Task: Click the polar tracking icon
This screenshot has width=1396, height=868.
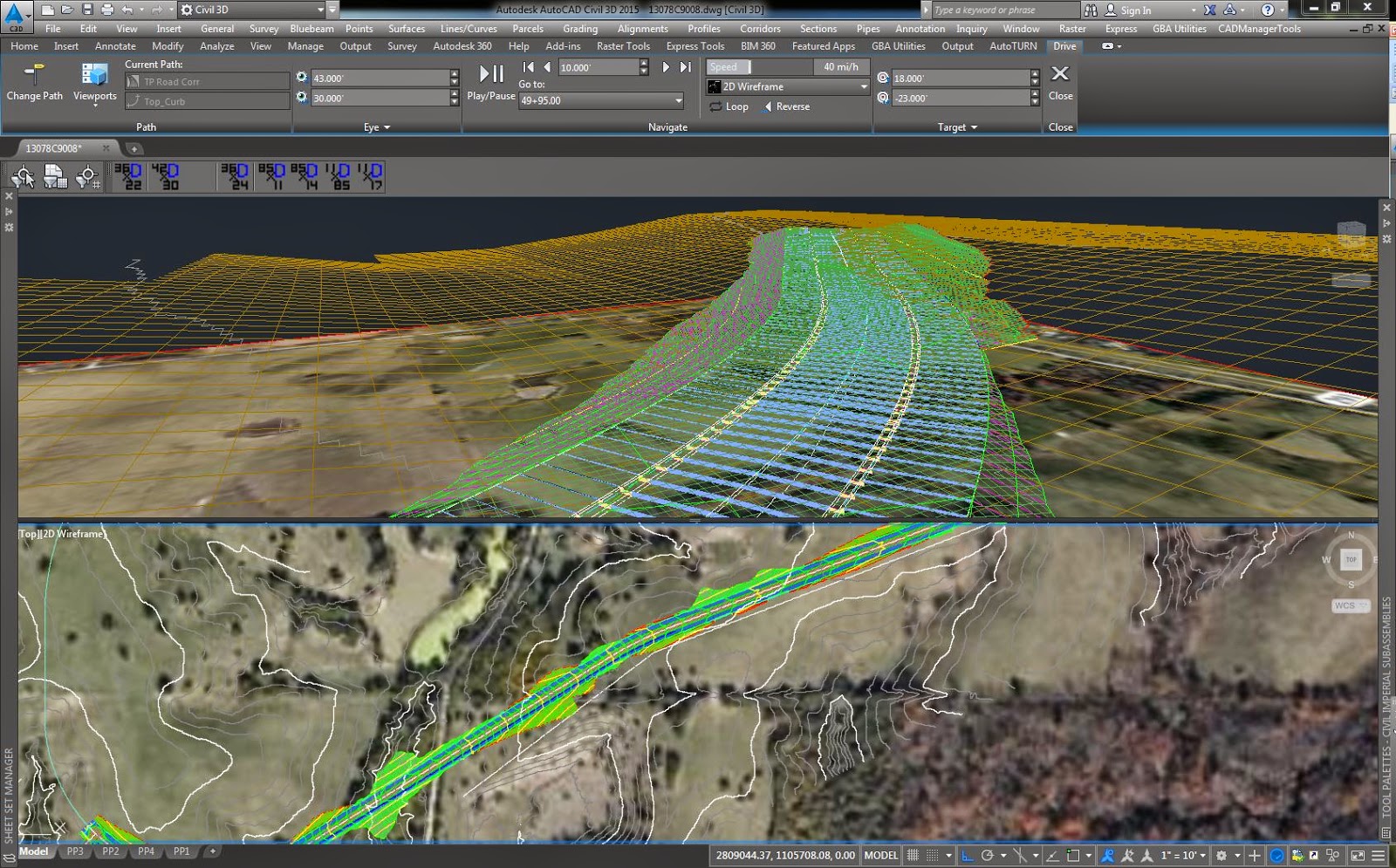Action: 988,855
